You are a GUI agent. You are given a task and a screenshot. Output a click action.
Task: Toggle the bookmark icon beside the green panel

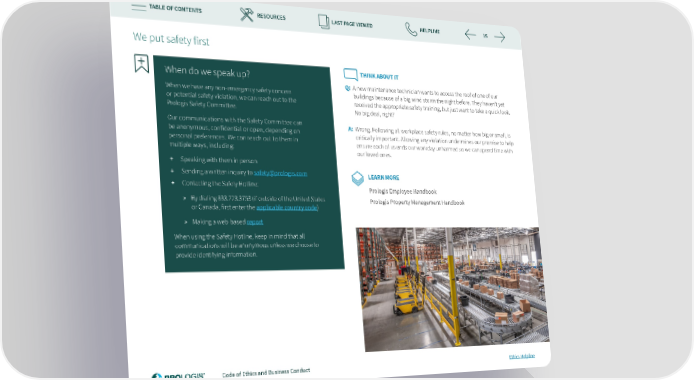click(x=141, y=63)
